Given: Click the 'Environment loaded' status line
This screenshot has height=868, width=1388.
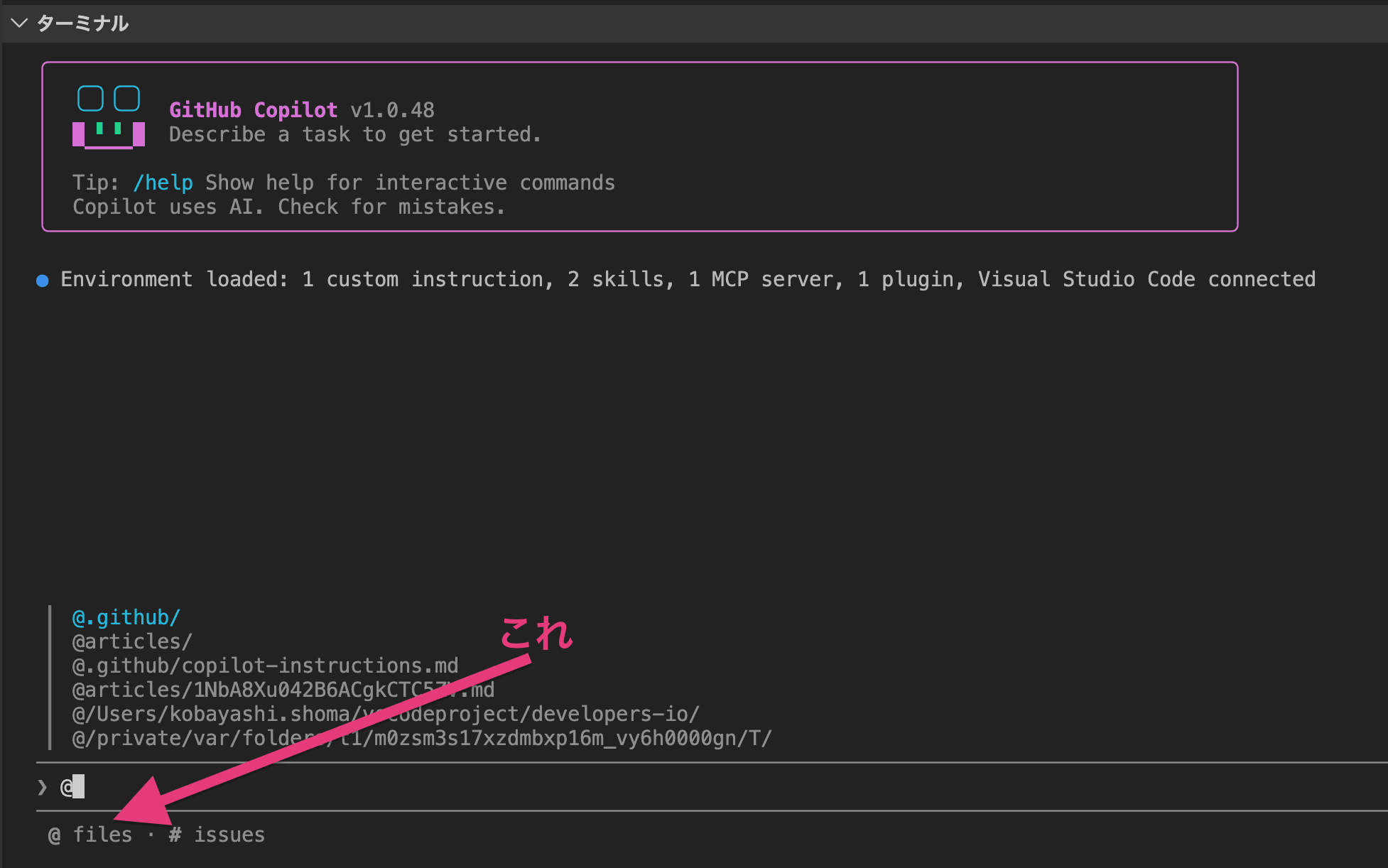Looking at the screenshot, I should pos(688,279).
